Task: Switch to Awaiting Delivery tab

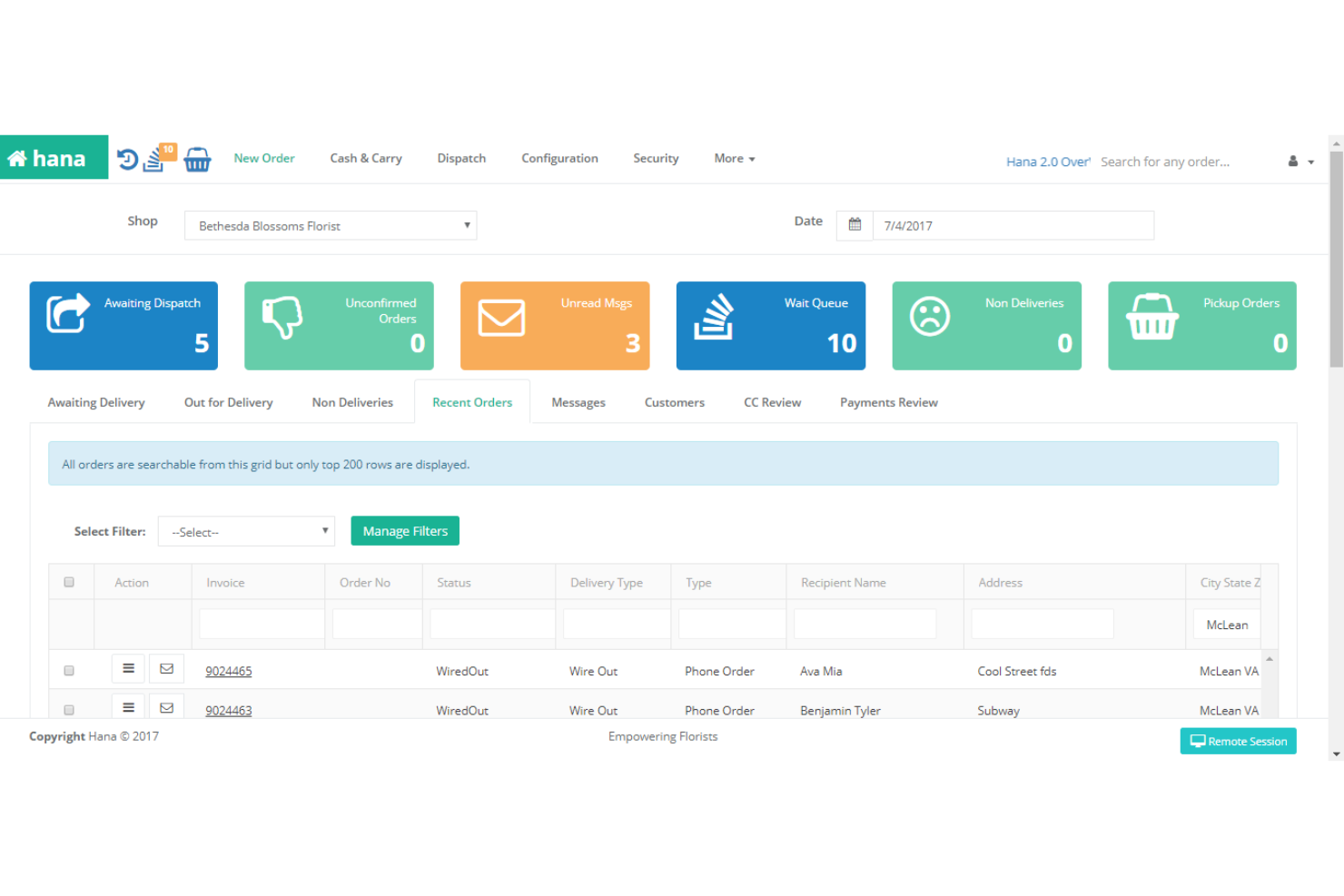Action: 96,402
